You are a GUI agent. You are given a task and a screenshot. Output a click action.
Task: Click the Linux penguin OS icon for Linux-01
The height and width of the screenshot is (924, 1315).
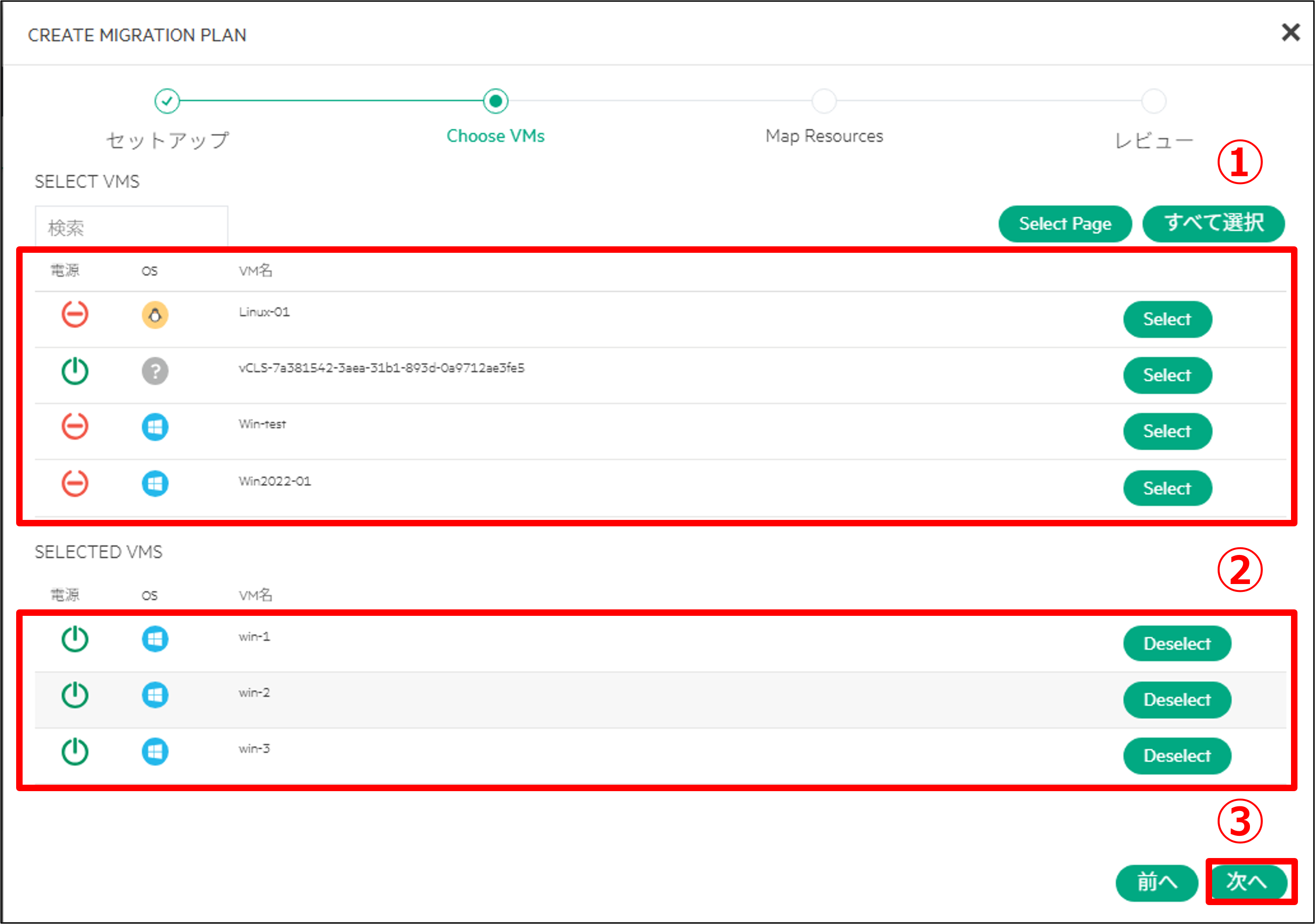click(155, 315)
